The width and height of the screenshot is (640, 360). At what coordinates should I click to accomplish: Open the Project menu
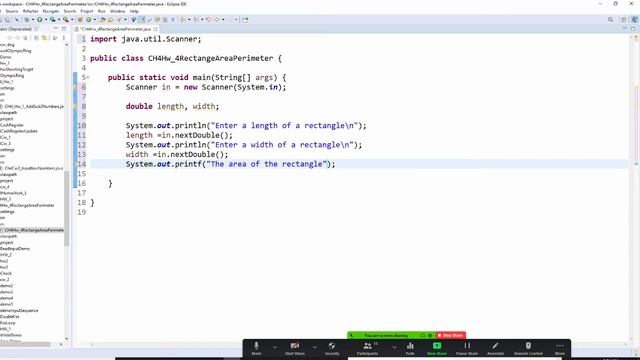(x=87, y=11)
